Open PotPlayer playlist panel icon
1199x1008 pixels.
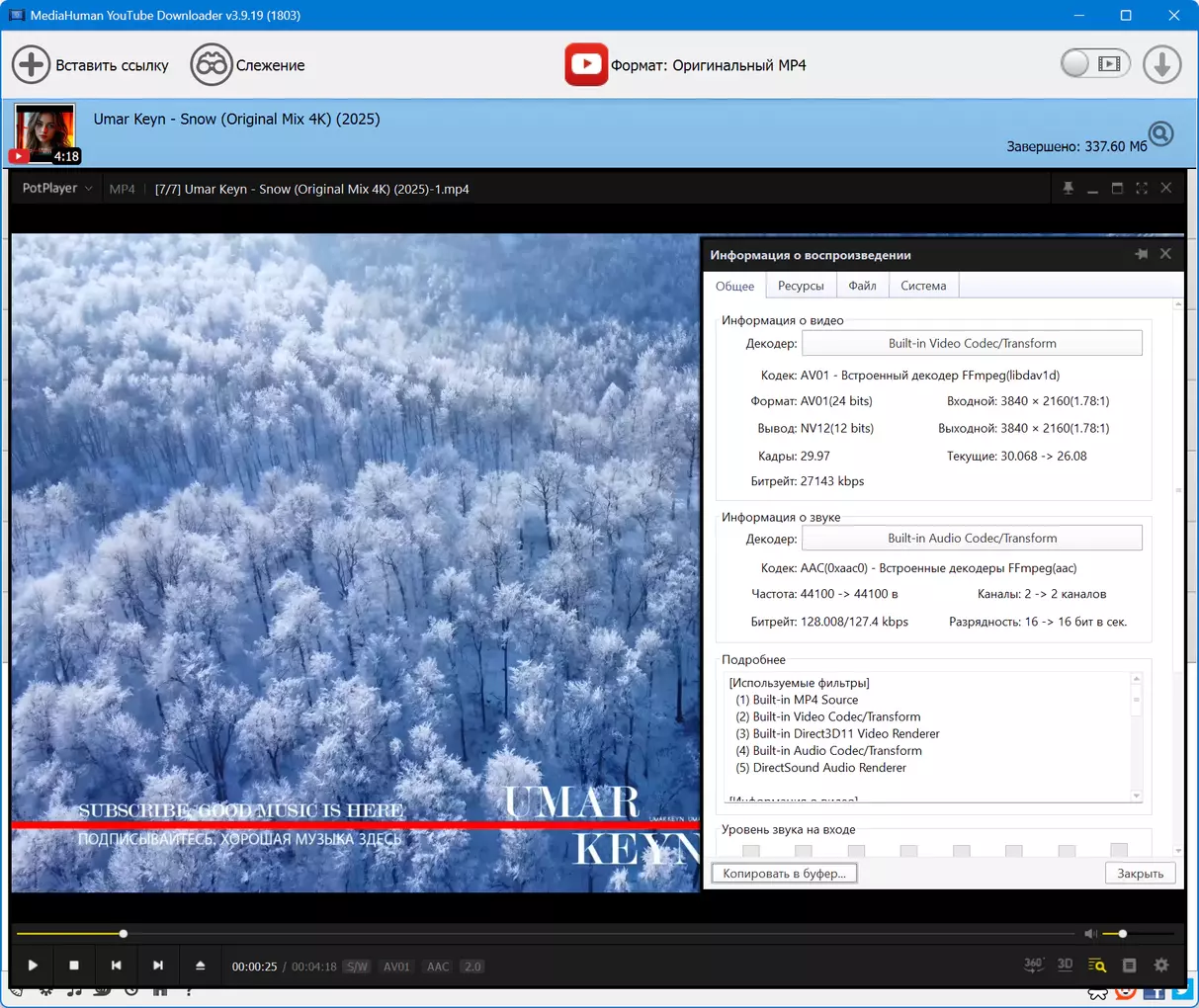click(x=1129, y=966)
